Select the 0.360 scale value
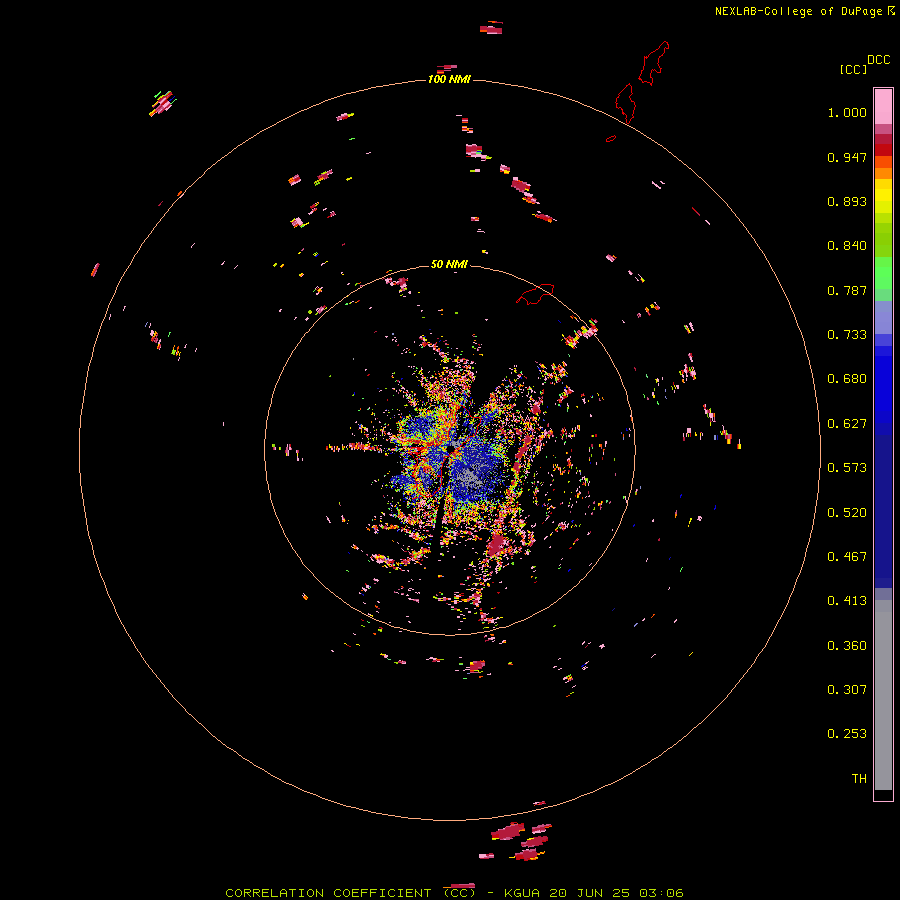900x900 pixels. pos(847,646)
